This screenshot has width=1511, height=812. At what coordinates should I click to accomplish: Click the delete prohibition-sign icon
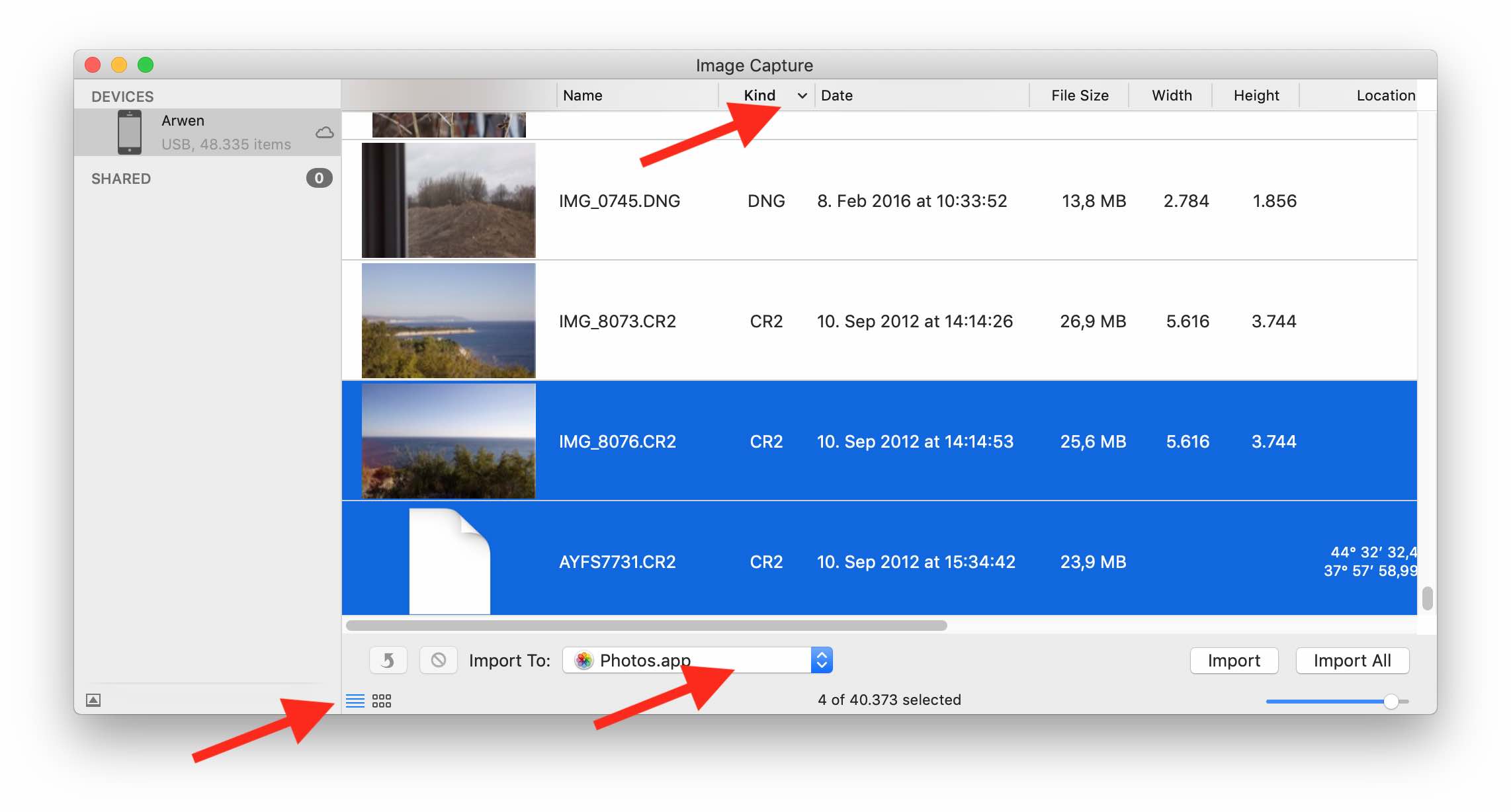click(438, 660)
